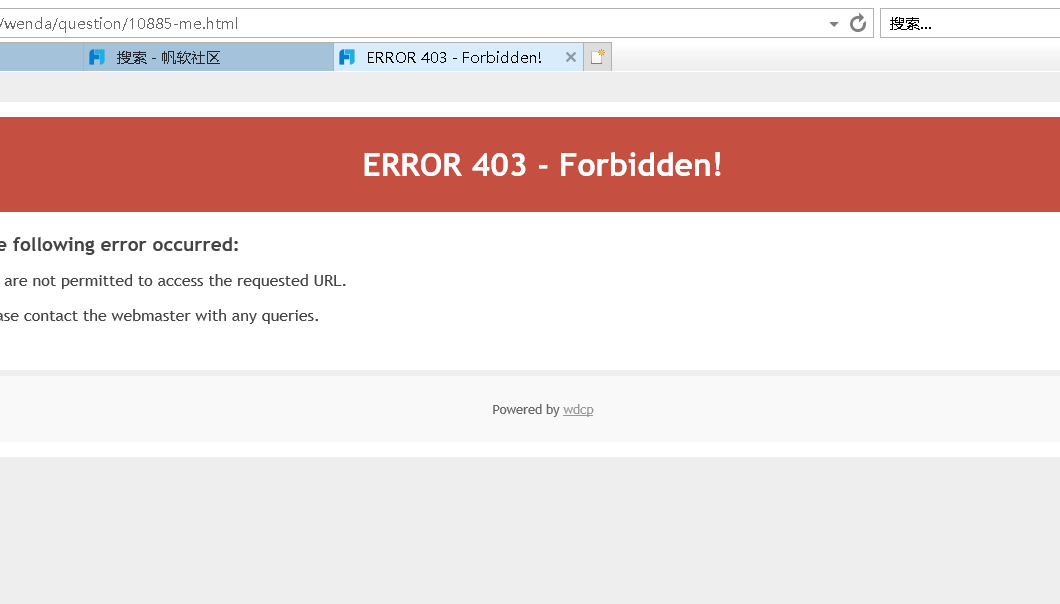Click the red banner area left of the heading
The image size is (1060, 604).
coord(181,164)
